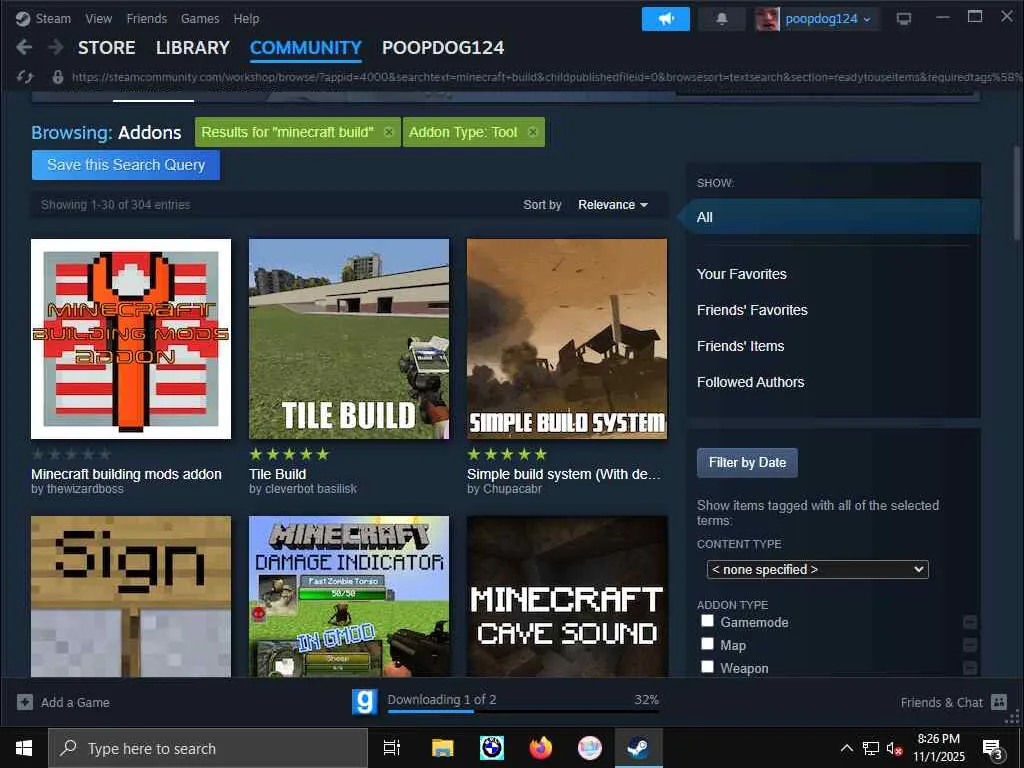The height and width of the screenshot is (768, 1024).
Task: Open the Windows Start menu
Action: click(x=24, y=748)
